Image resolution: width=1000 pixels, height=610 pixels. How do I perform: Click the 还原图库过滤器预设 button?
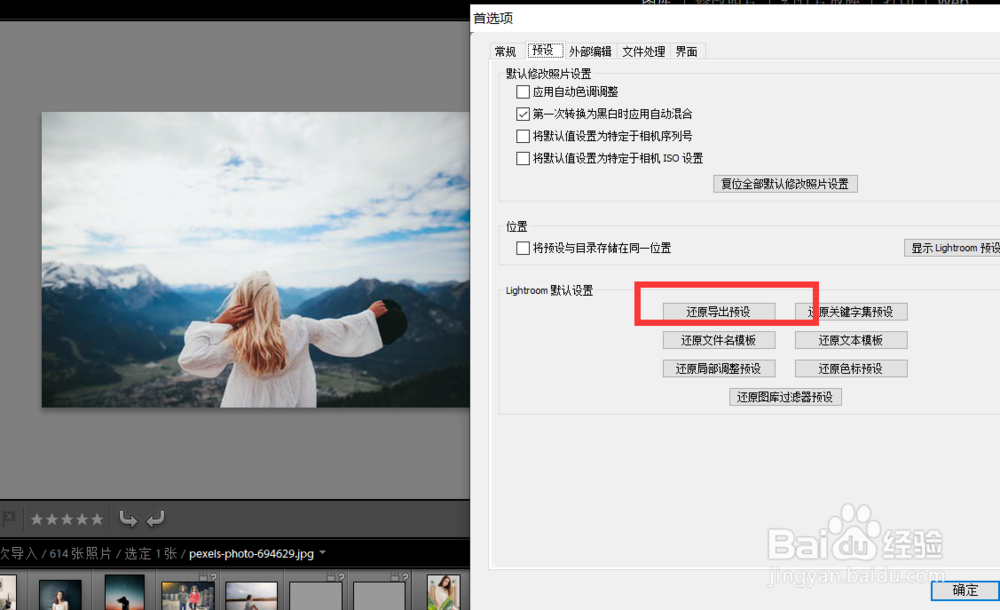(785, 397)
